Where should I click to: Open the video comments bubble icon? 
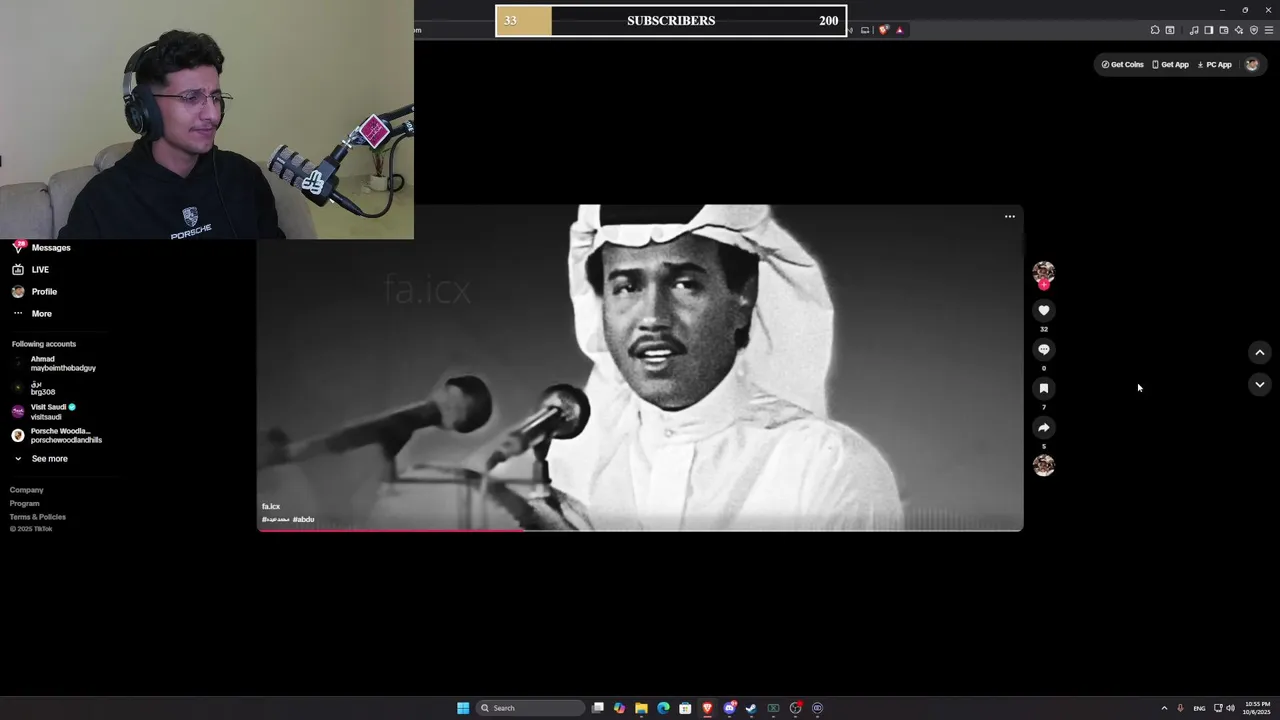point(1043,350)
